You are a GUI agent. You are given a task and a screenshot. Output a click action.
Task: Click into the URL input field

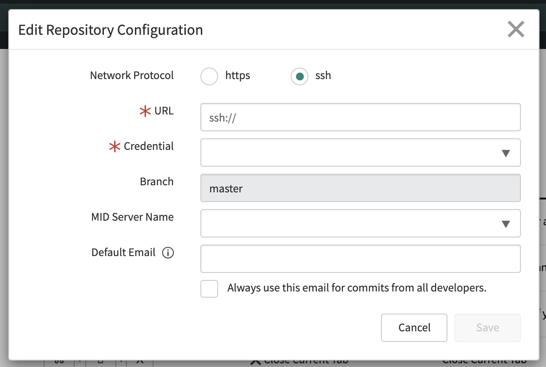click(360, 117)
